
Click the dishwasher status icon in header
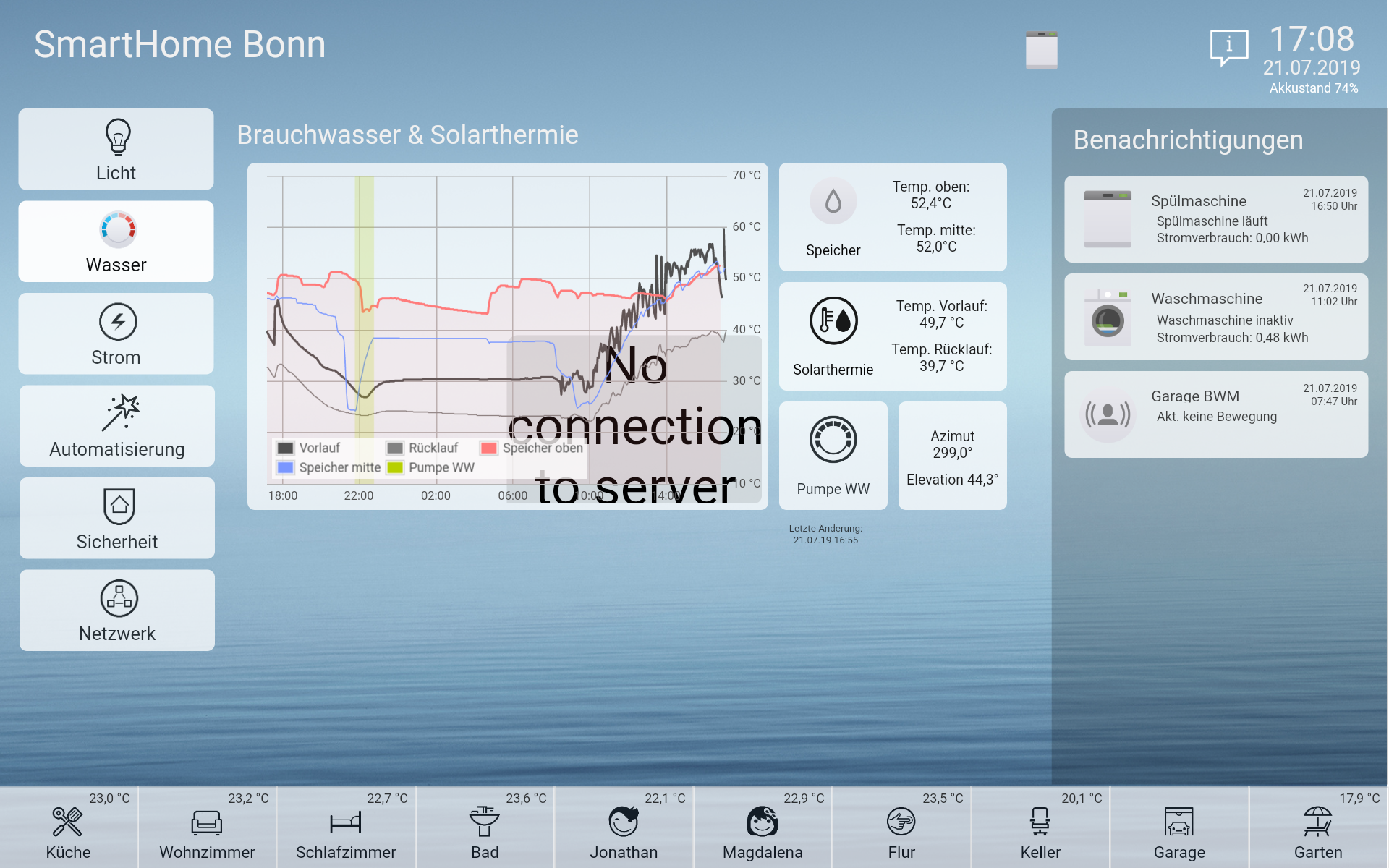[1041, 50]
